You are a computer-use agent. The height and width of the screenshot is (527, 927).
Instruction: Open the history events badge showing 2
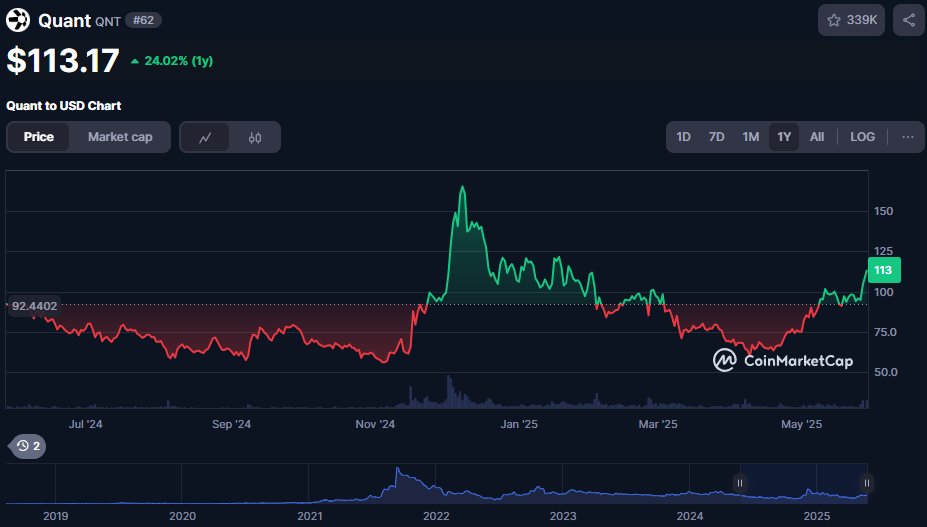point(28,446)
